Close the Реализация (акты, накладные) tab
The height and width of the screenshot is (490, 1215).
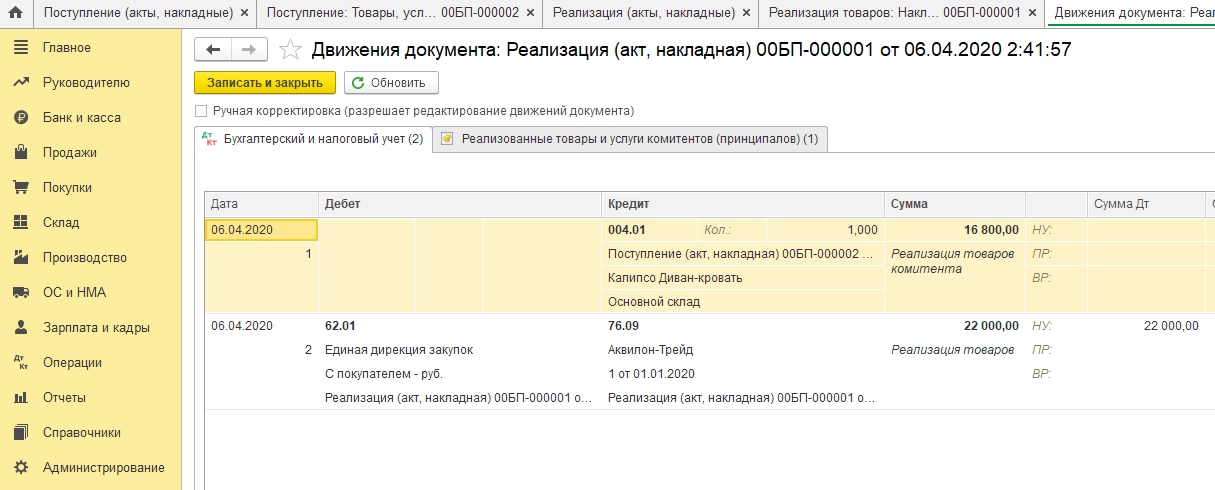(x=746, y=13)
